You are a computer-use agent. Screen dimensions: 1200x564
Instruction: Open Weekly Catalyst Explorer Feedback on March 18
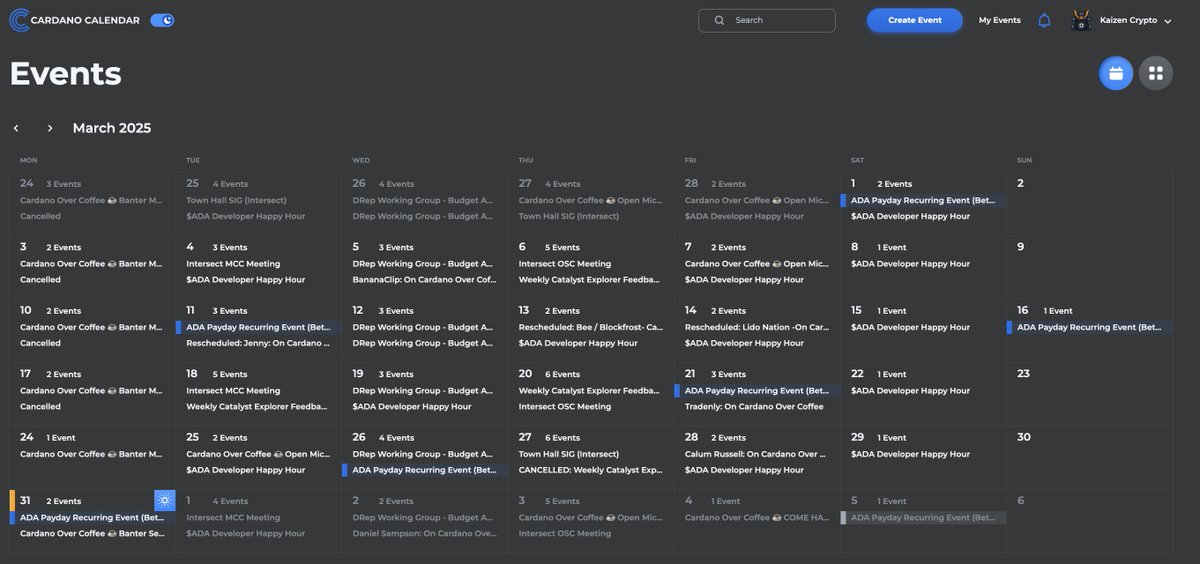tap(258, 407)
